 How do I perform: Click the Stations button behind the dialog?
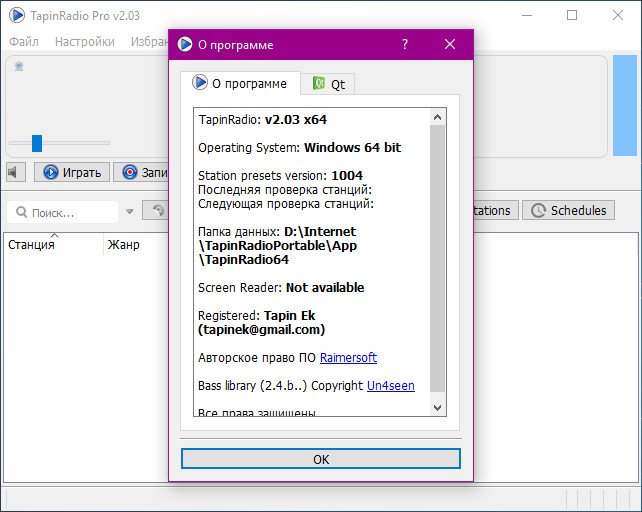[x=496, y=210]
